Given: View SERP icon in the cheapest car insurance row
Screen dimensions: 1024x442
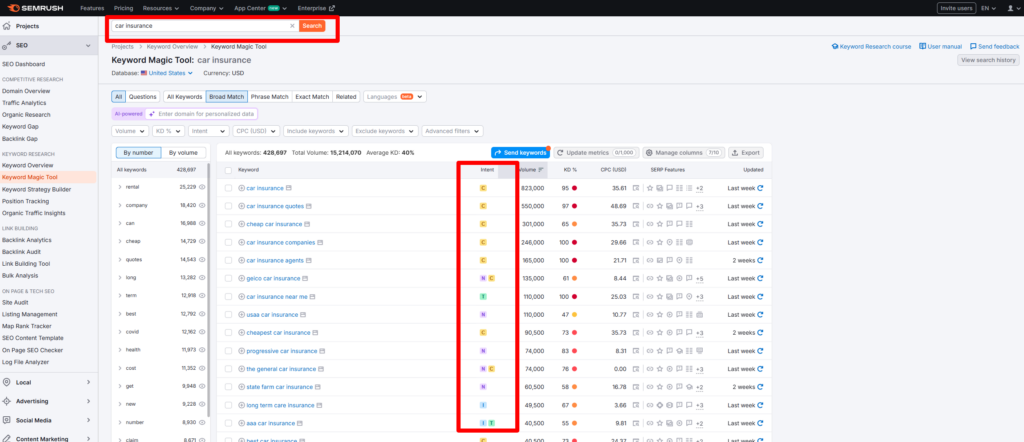Looking at the screenshot, I should pyautogui.click(x=637, y=333).
